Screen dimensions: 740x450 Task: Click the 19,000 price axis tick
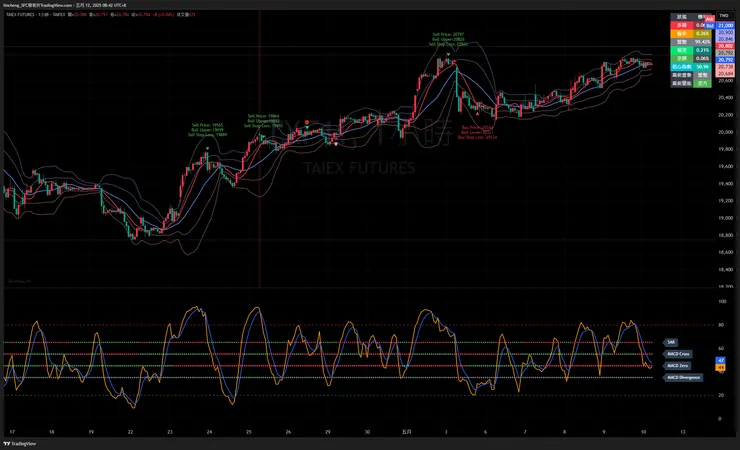[x=726, y=218]
